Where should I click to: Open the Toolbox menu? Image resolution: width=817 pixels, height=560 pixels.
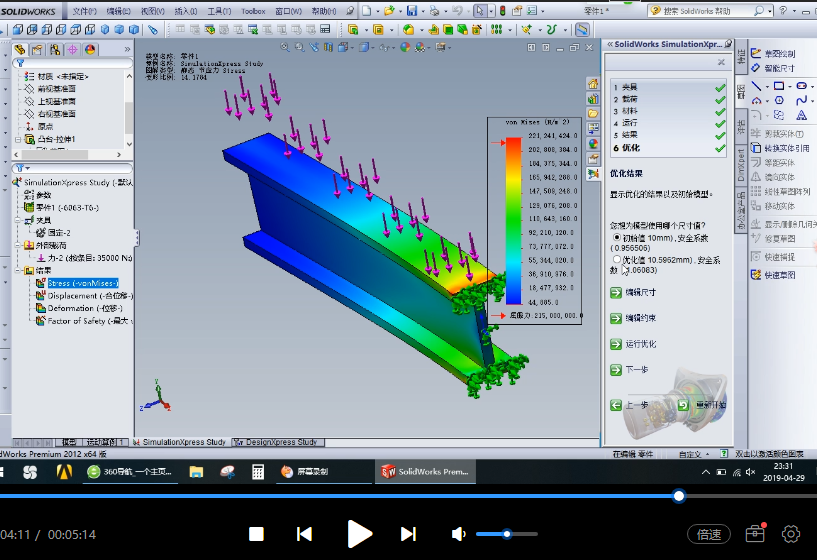click(x=253, y=11)
